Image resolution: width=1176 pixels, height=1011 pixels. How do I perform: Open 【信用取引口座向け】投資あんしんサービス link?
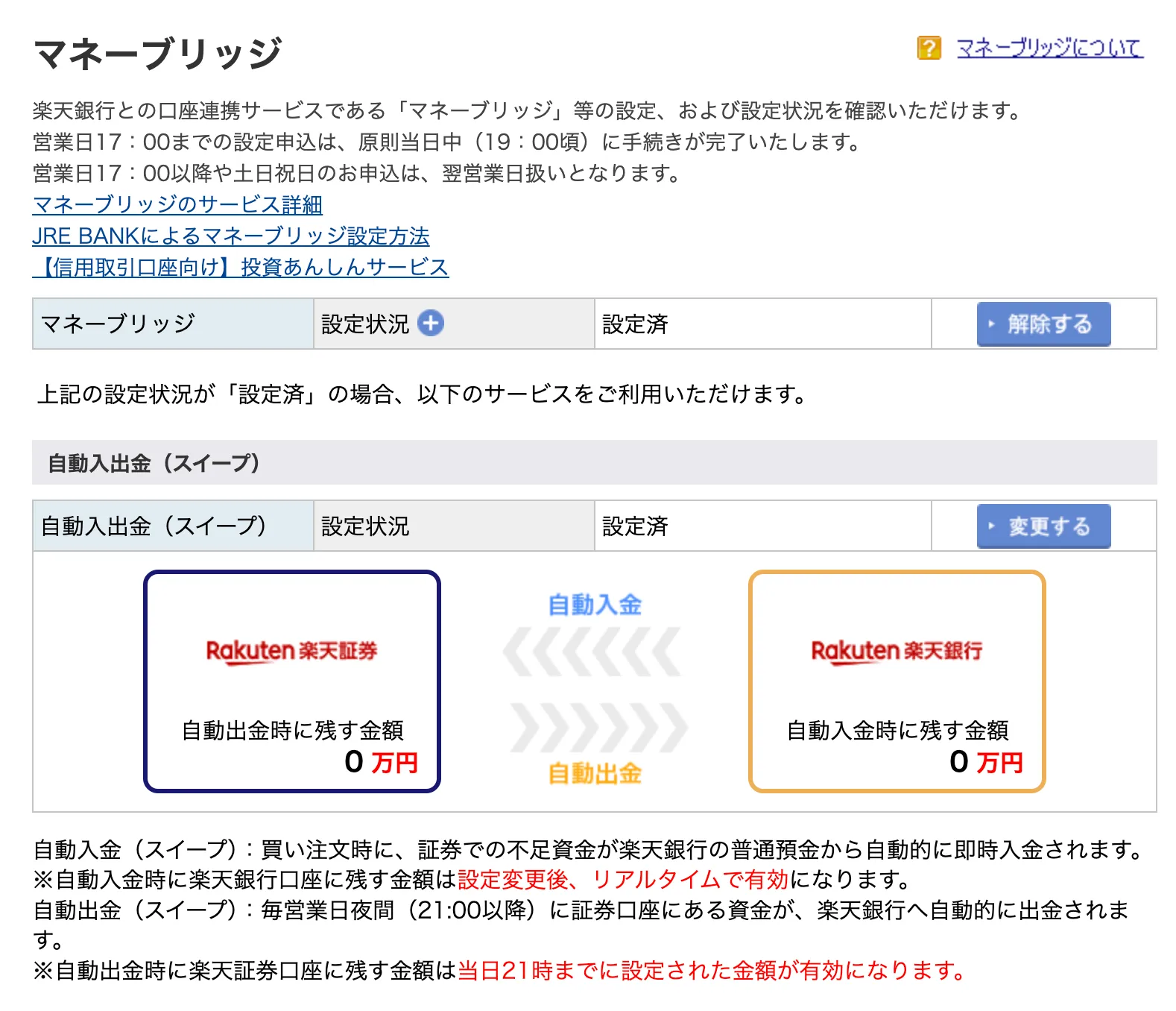pos(241,267)
